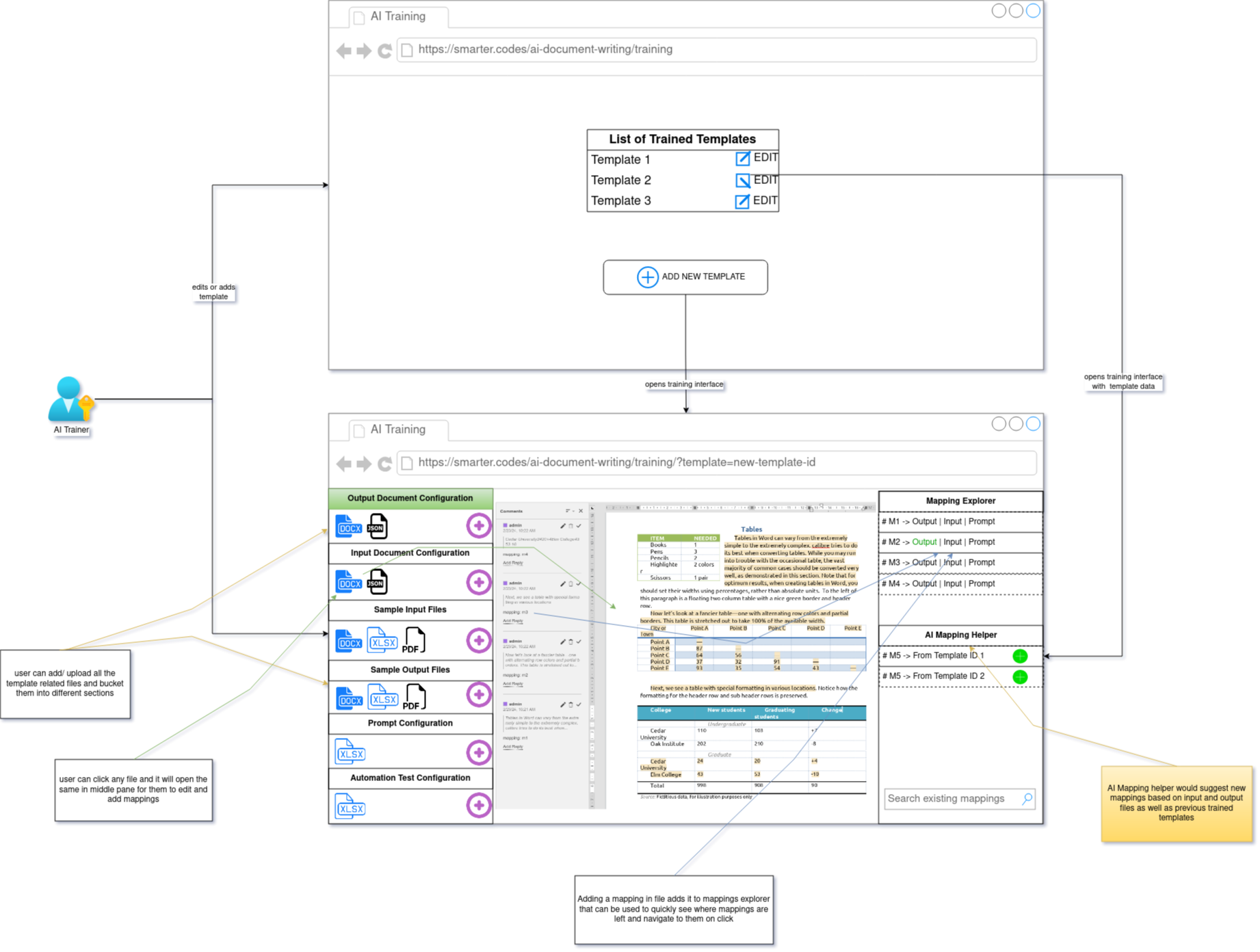Open PDF file in Sample Output Files

414,698
